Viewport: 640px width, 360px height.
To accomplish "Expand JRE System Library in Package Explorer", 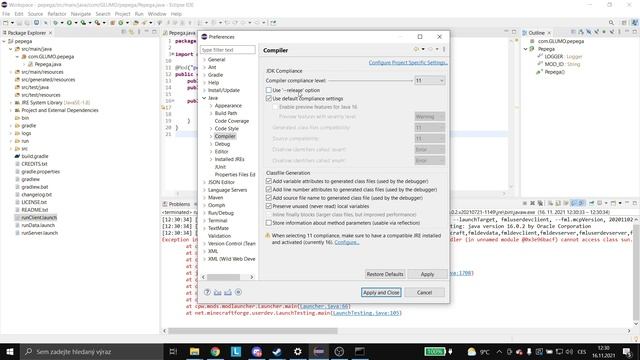I will tap(11, 102).
